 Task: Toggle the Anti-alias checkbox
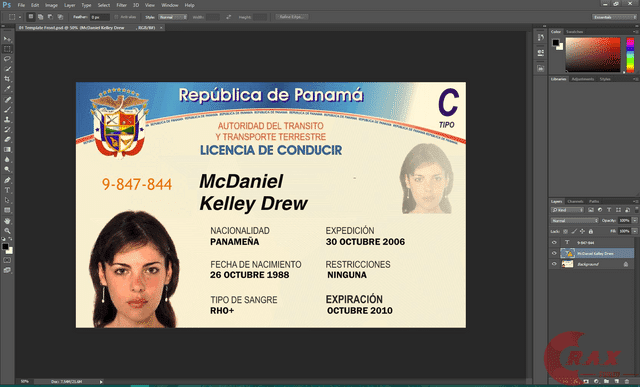116,17
